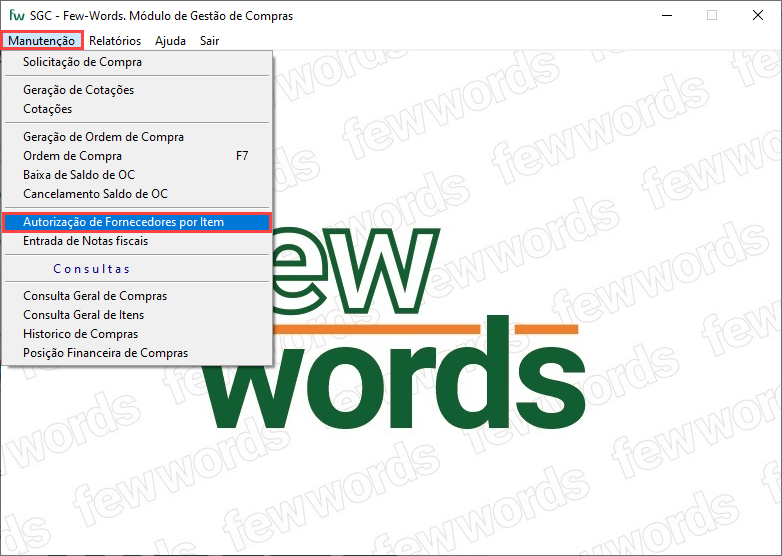Open the Manutenção menu
Image resolution: width=782 pixels, height=556 pixels.
(41, 41)
